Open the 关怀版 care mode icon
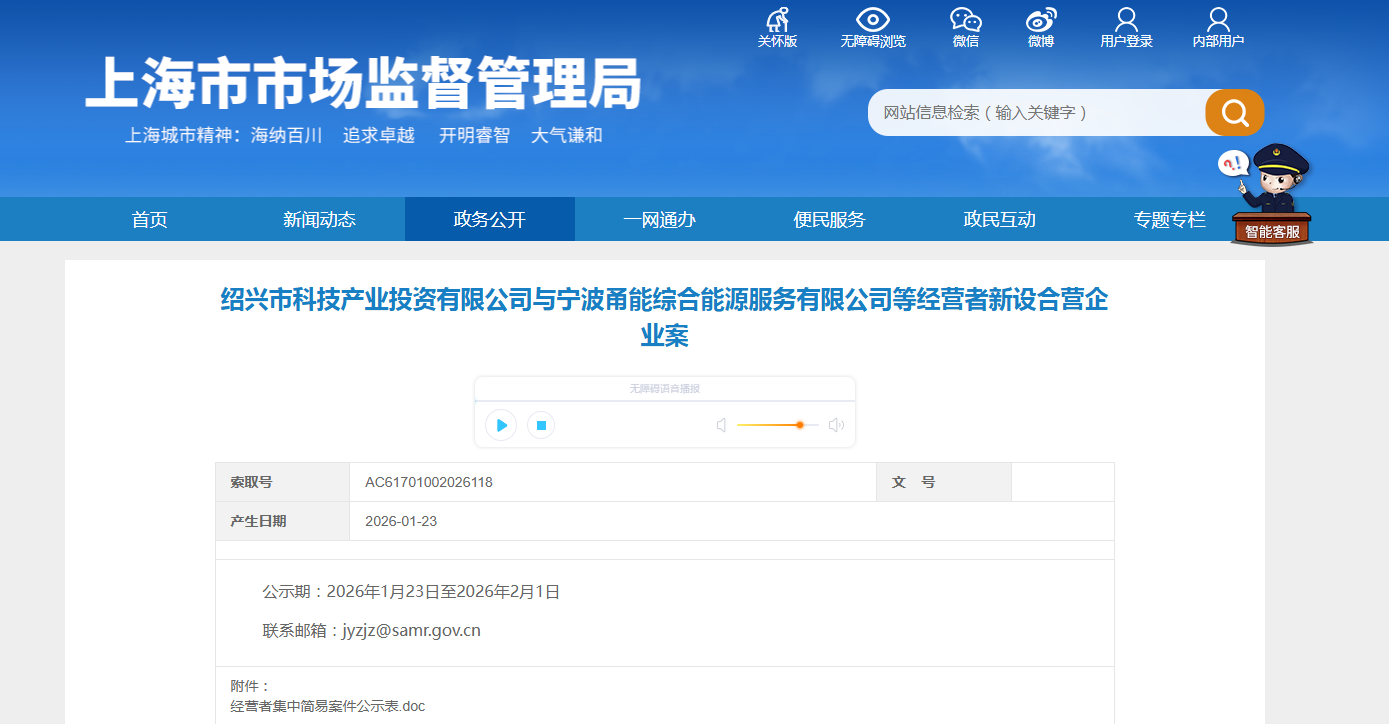 coord(777,21)
